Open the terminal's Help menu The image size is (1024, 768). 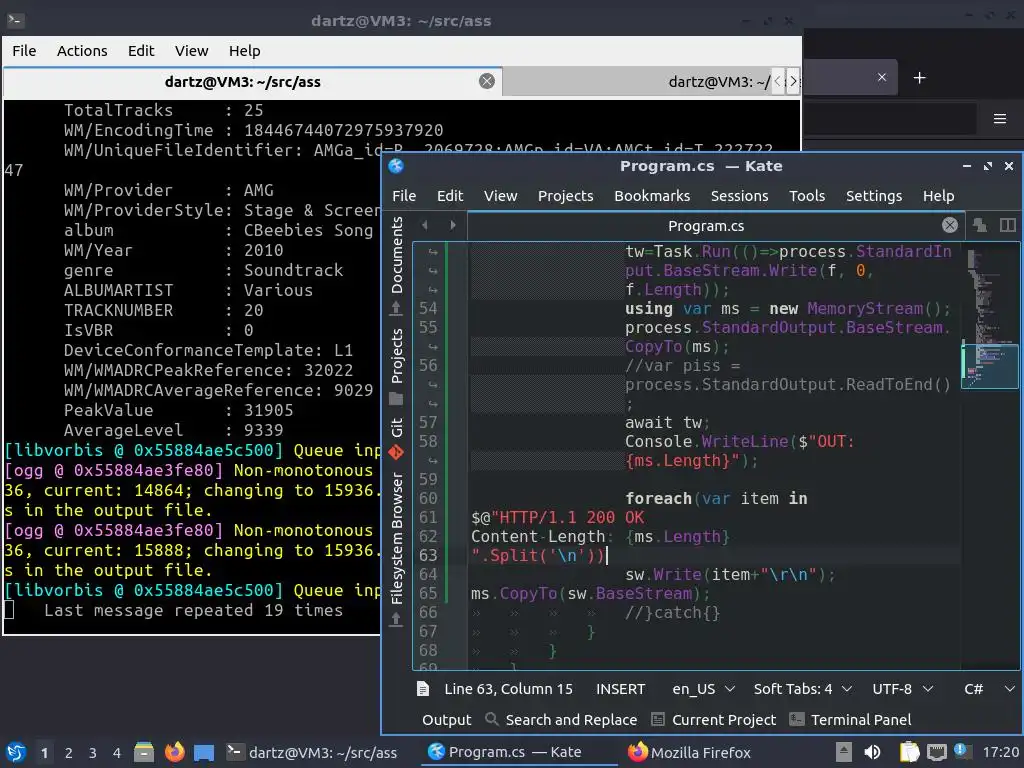click(x=244, y=51)
